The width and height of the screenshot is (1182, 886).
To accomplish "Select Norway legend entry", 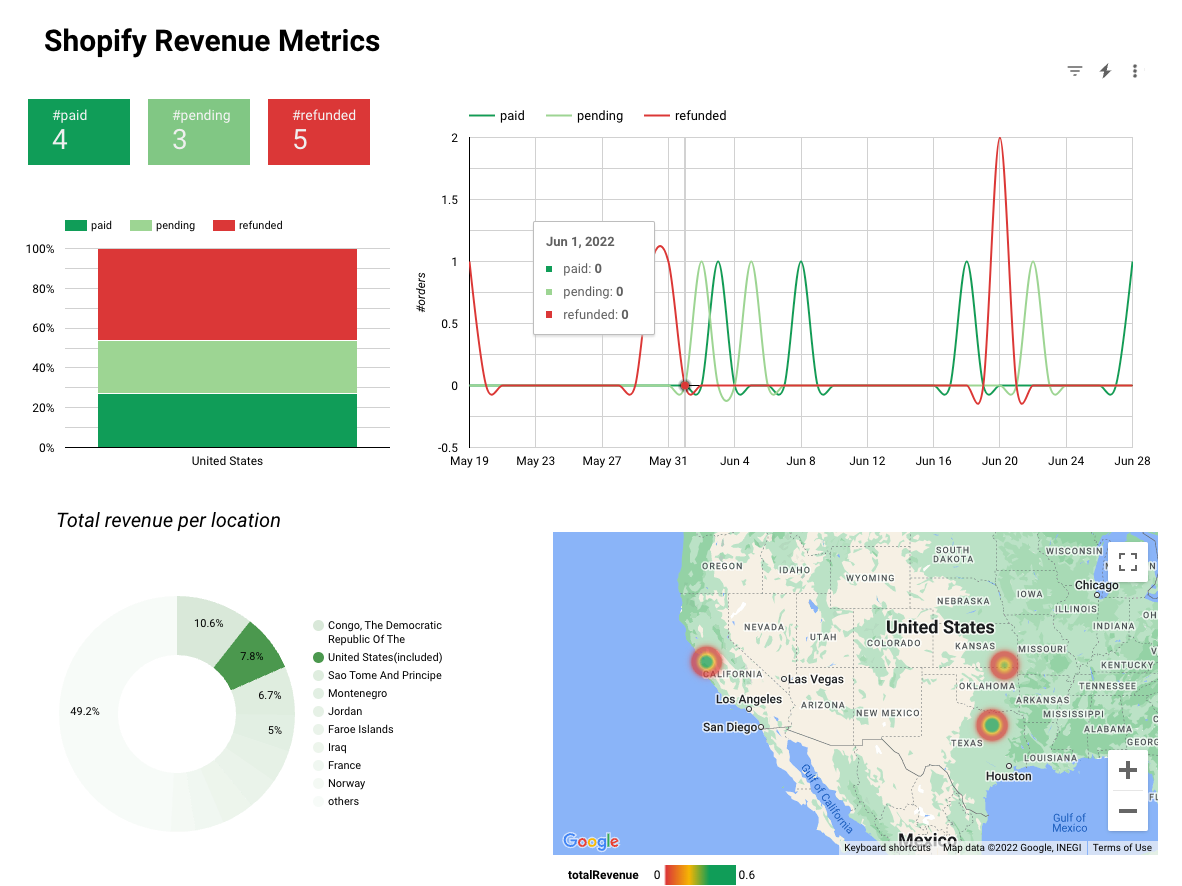I will tap(339, 783).
